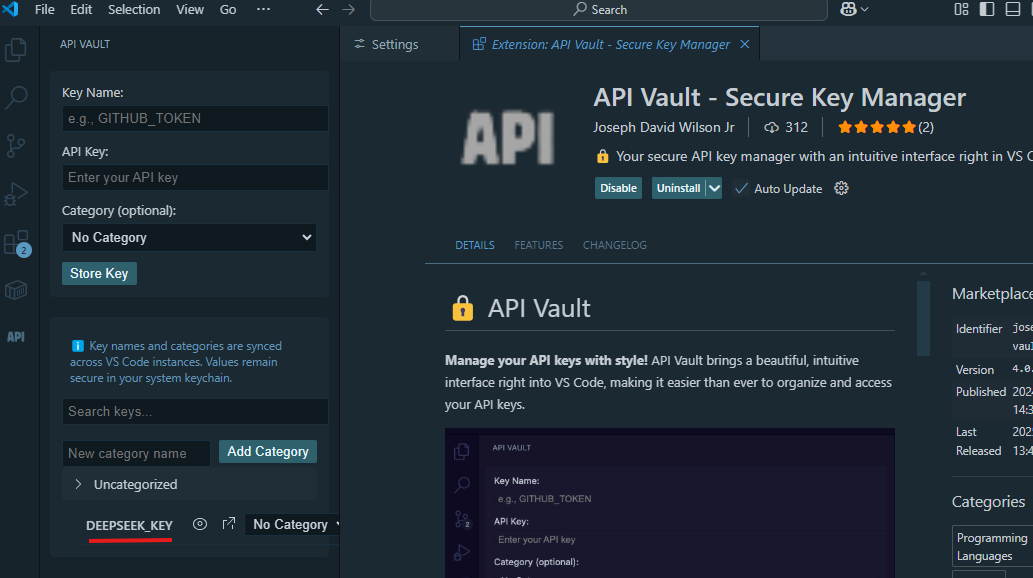This screenshot has height=578, width=1033.
Task: Toggle the bottom panel layout icon
Action: point(1013,9)
